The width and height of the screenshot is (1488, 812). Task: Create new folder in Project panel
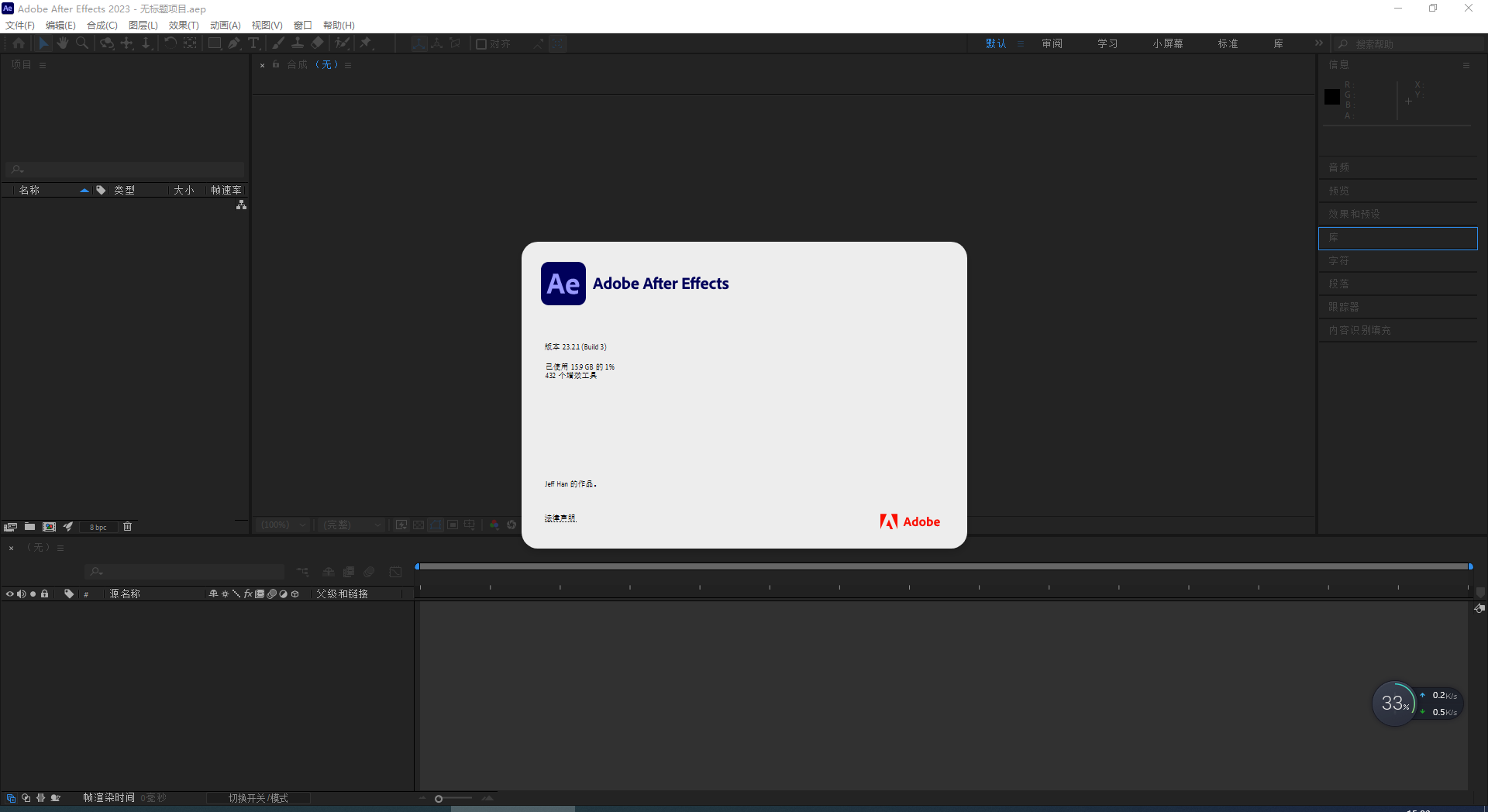point(29,527)
